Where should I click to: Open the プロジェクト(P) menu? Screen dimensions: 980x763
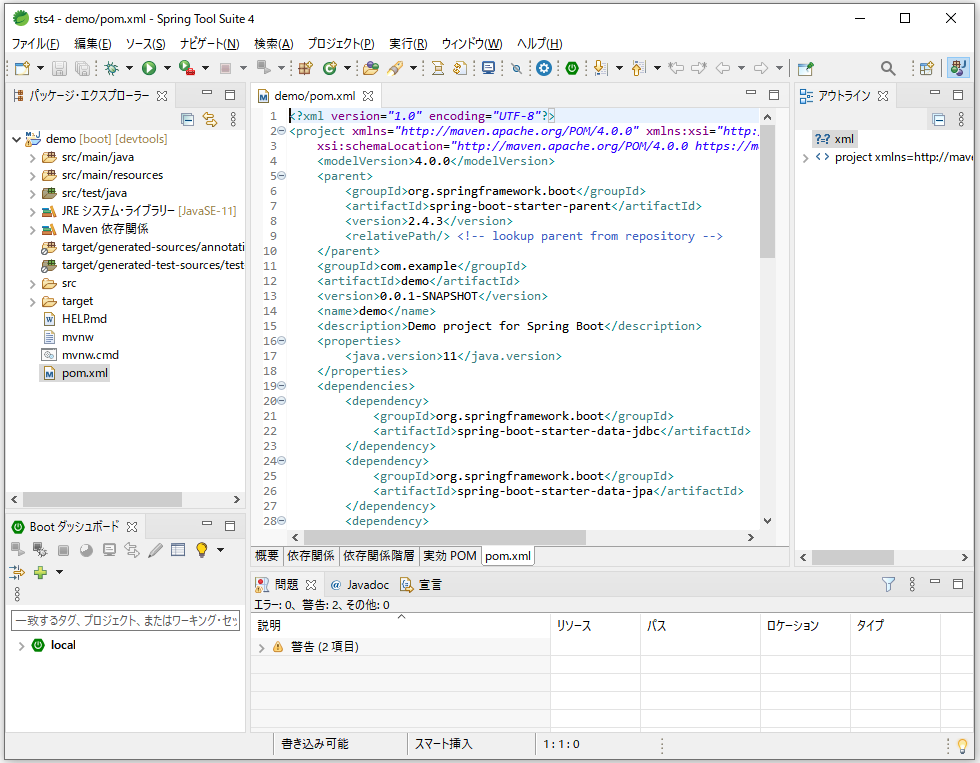click(340, 44)
